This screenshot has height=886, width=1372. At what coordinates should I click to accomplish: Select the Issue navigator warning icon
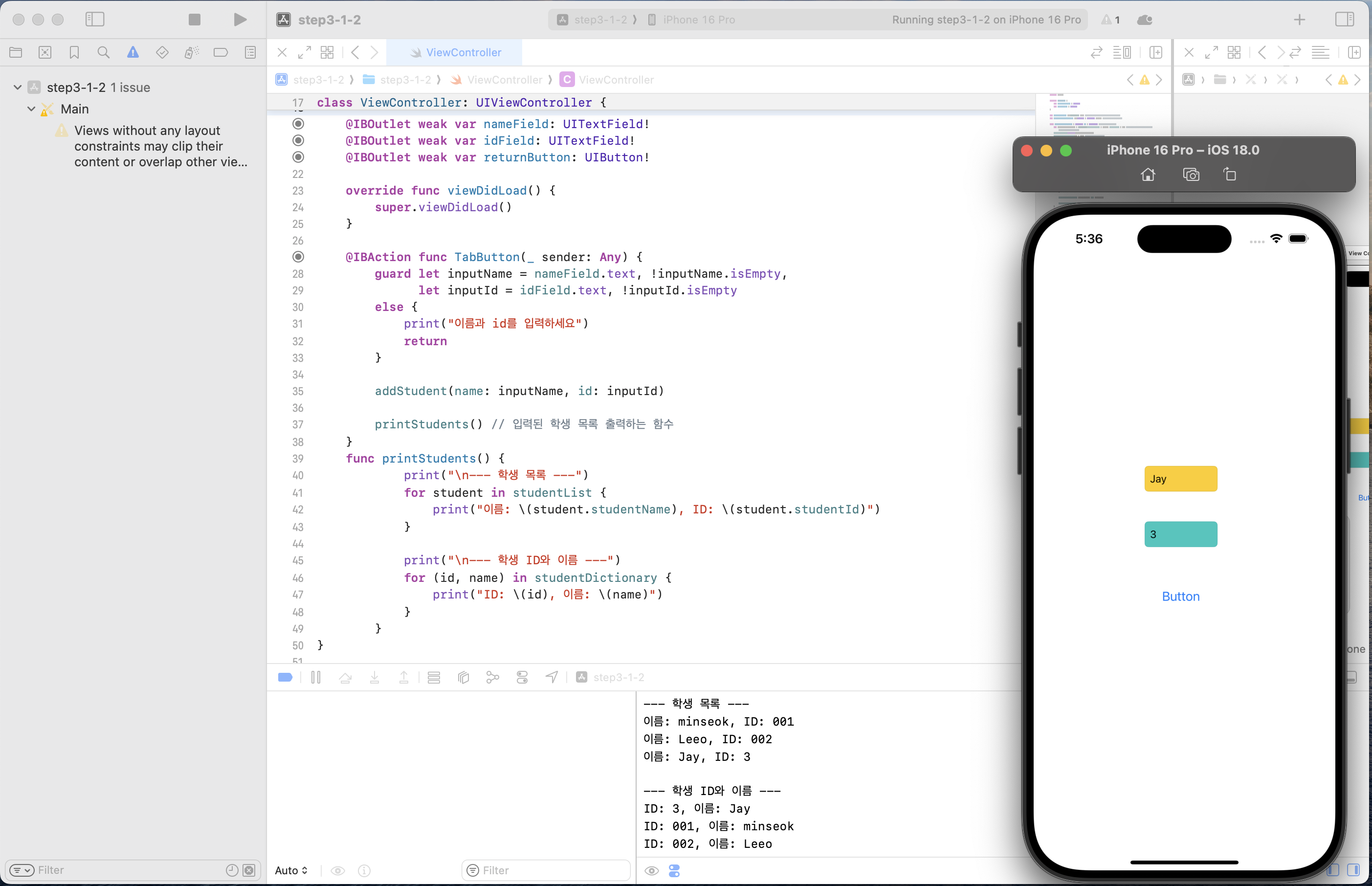pyautogui.click(x=133, y=52)
